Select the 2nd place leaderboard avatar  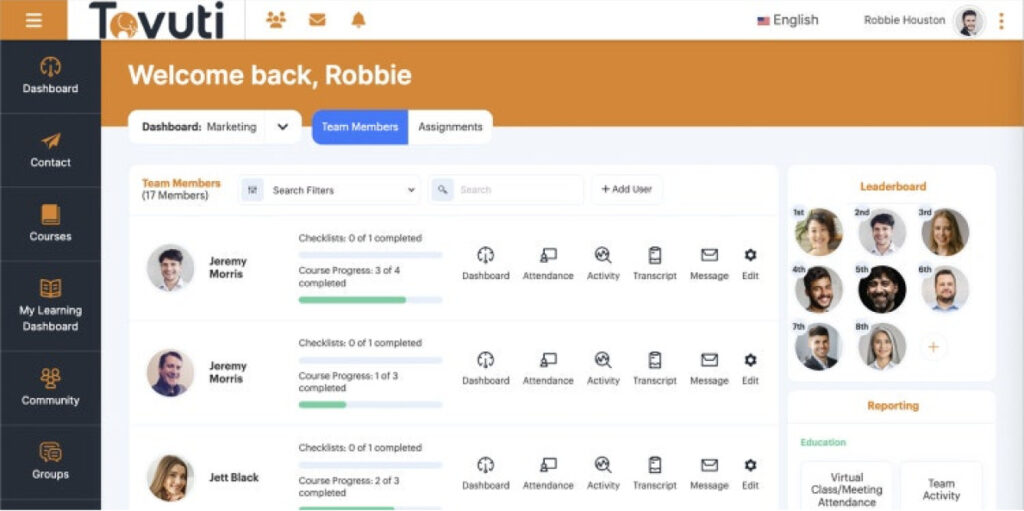tap(882, 232)
